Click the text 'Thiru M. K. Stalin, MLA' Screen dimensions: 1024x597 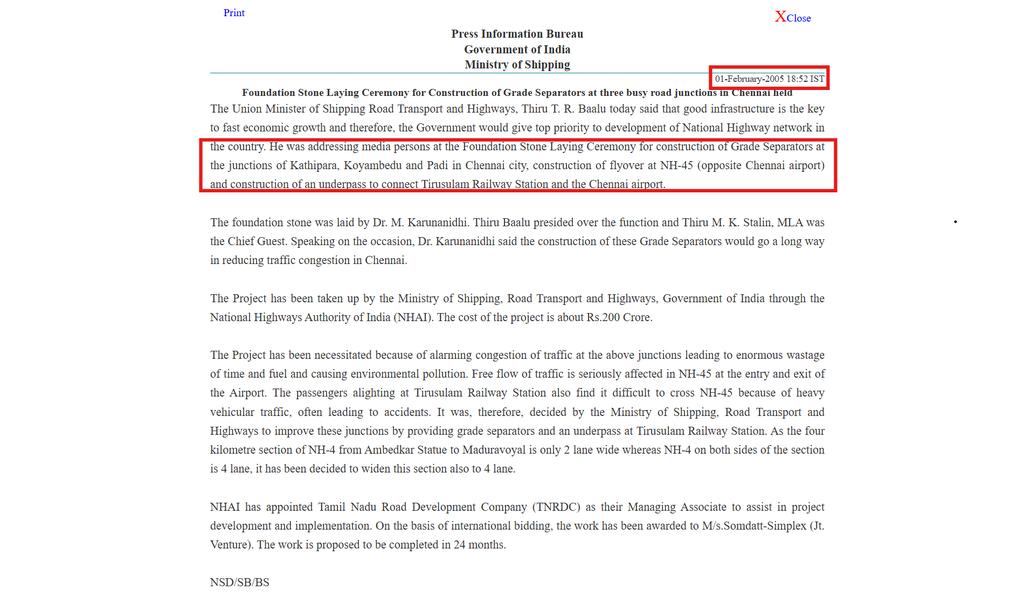click(x=743, y=223)
